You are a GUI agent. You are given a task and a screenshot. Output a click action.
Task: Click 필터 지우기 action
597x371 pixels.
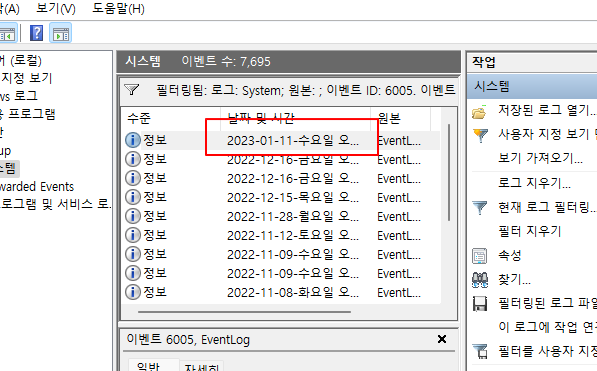coord(530,231)
